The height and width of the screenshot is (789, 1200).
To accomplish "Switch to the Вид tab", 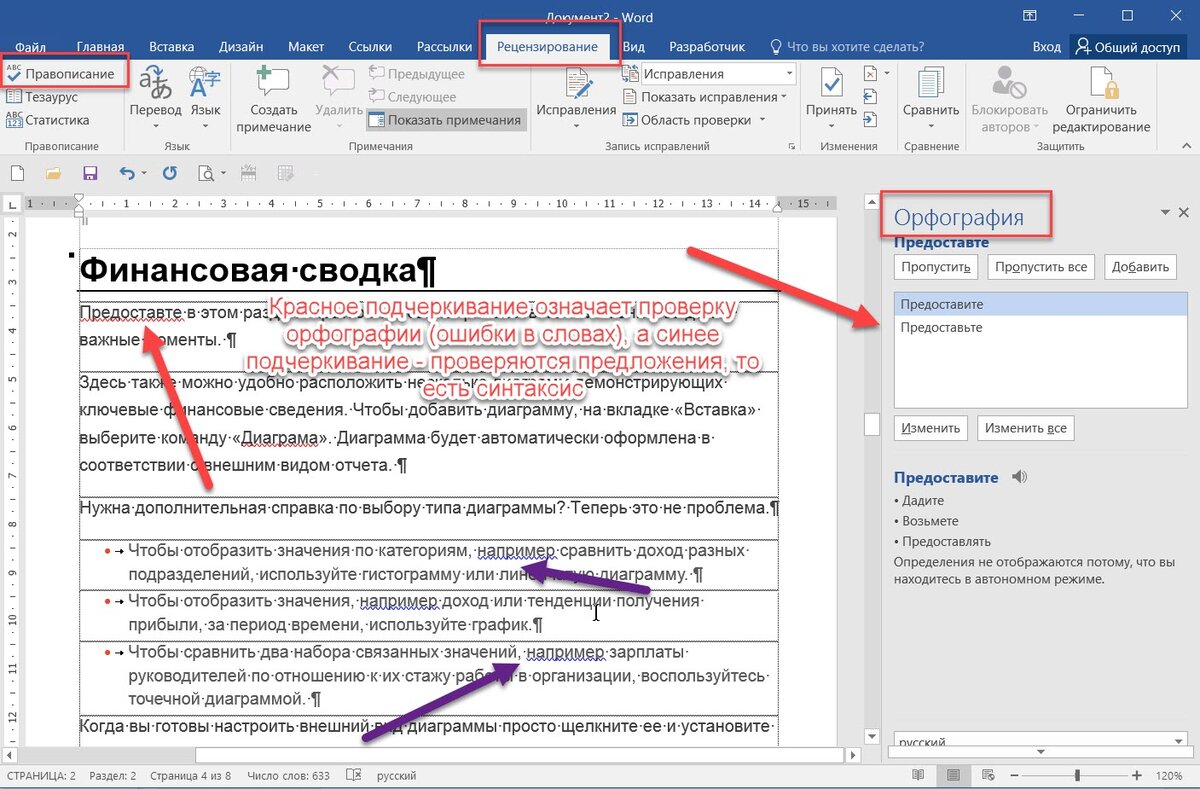I will click(x=633, y=47).
